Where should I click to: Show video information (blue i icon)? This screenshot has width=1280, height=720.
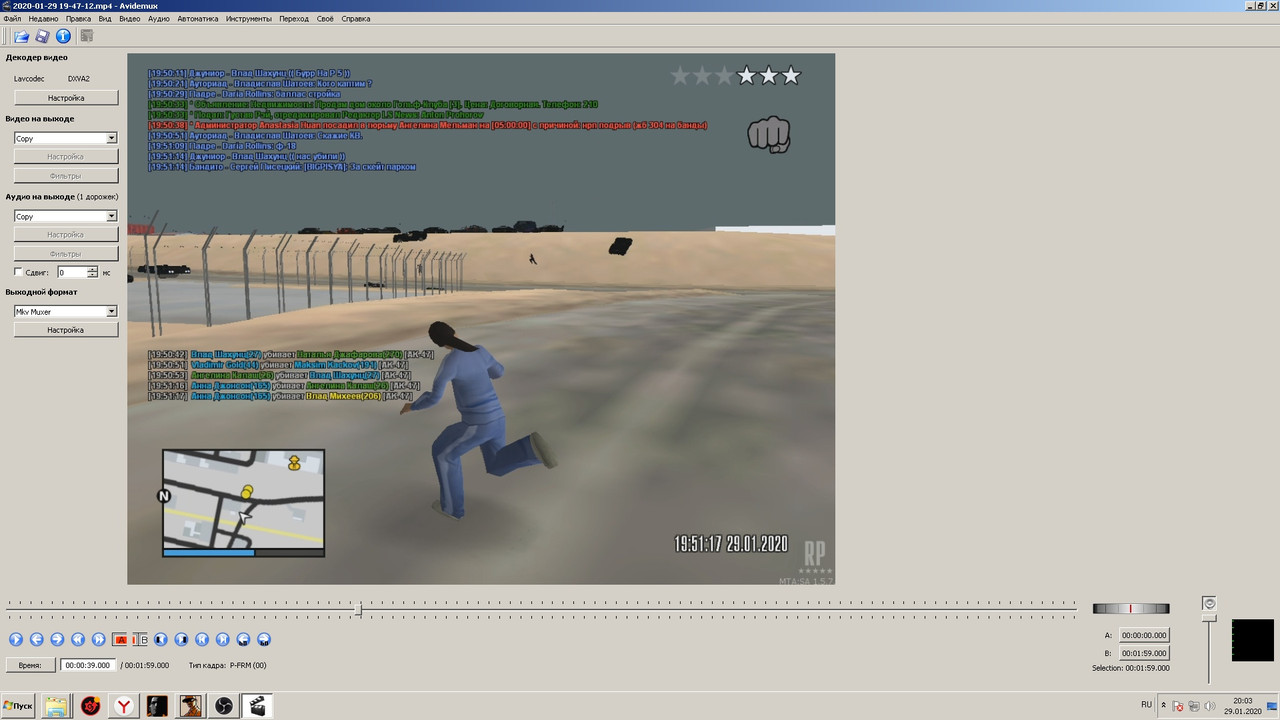pyautogui.click(x=63, y=36)
